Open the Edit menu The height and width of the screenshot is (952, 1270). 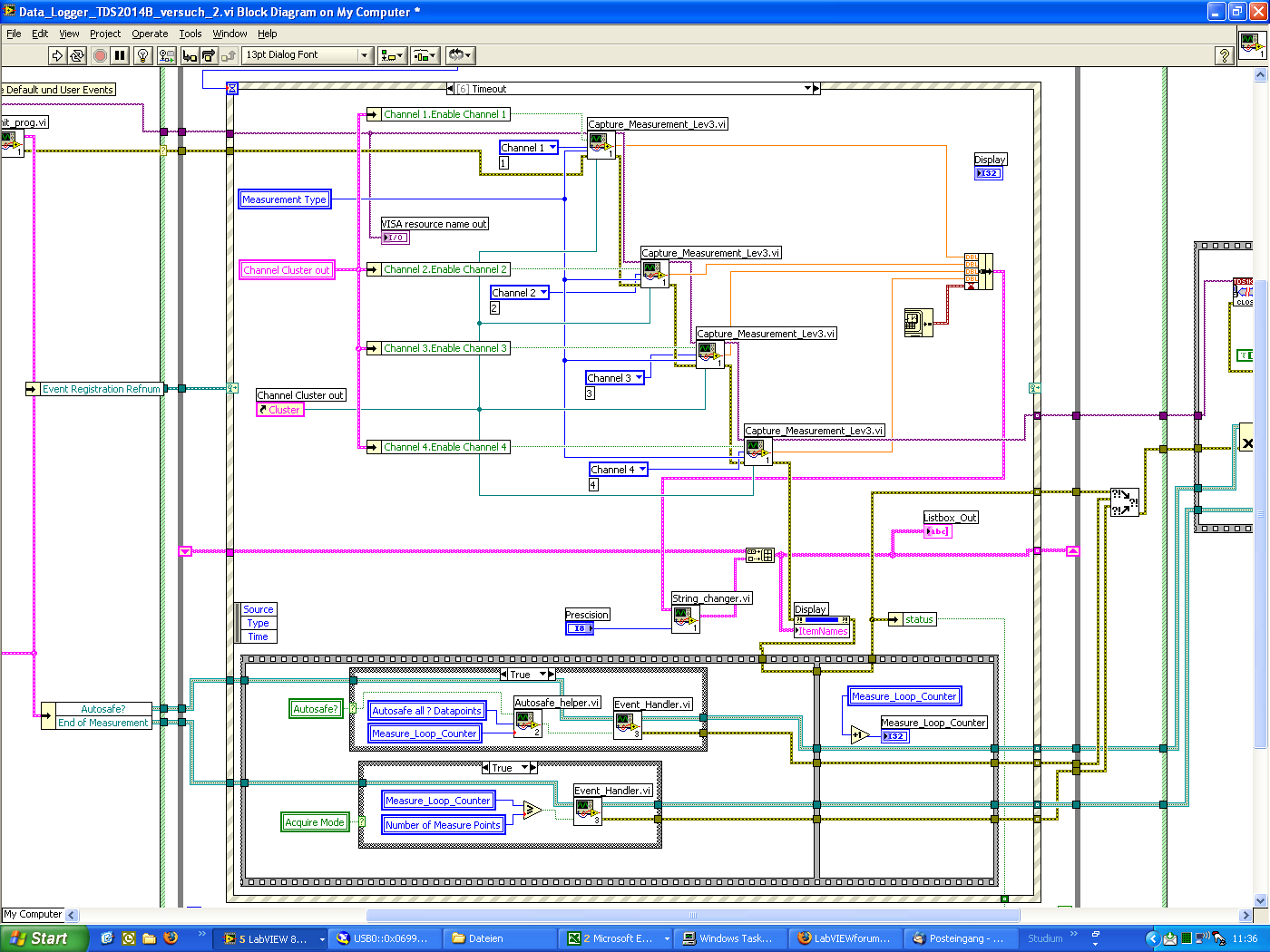[x=40, y=34]
